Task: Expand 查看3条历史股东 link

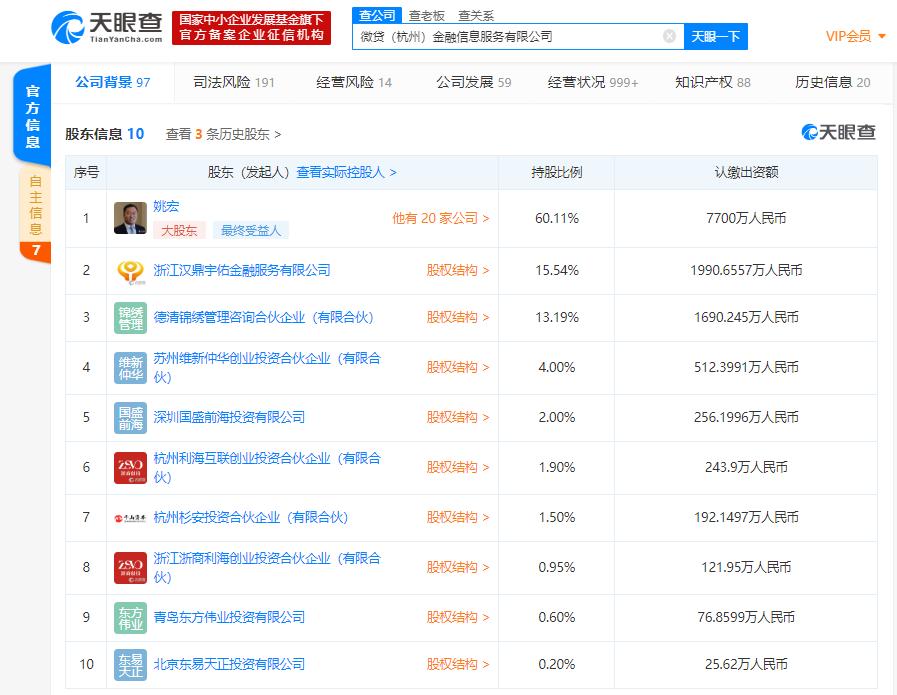Action: point(223,134)
